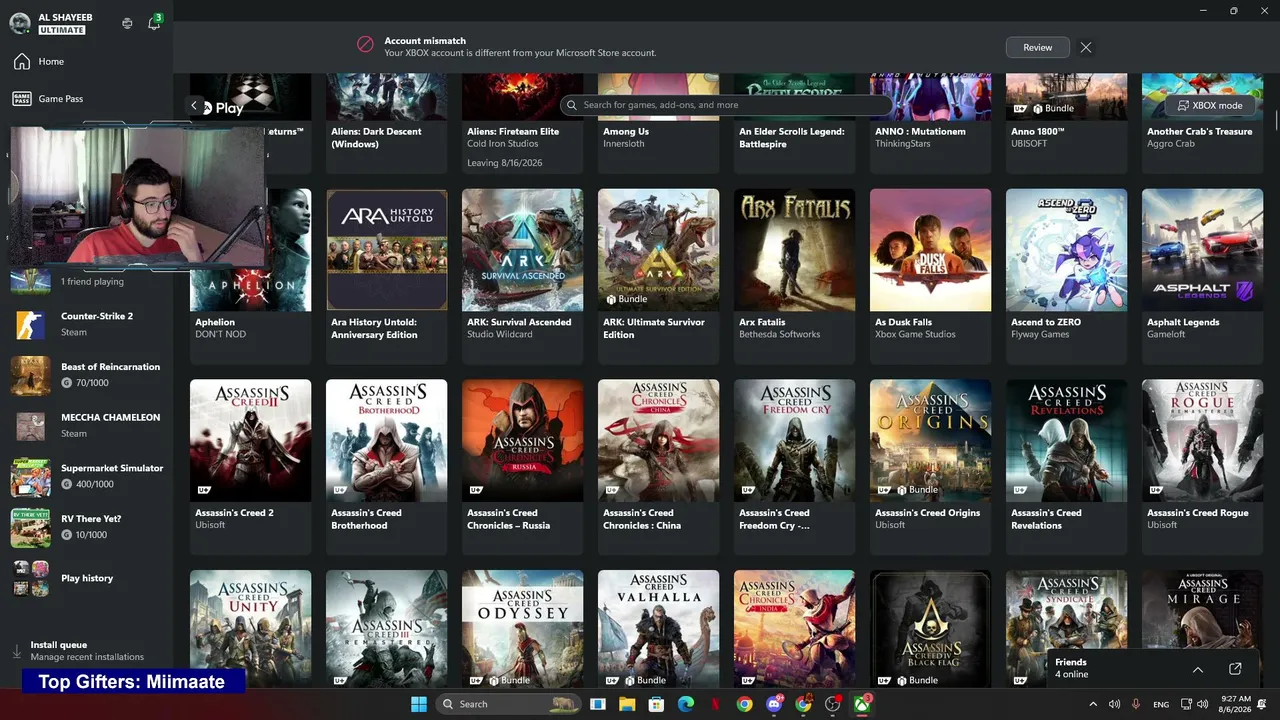Open Supermarket Simulator from sidebar
Image resolution: width=1280 pixels, height=720 pixels.
86,476
